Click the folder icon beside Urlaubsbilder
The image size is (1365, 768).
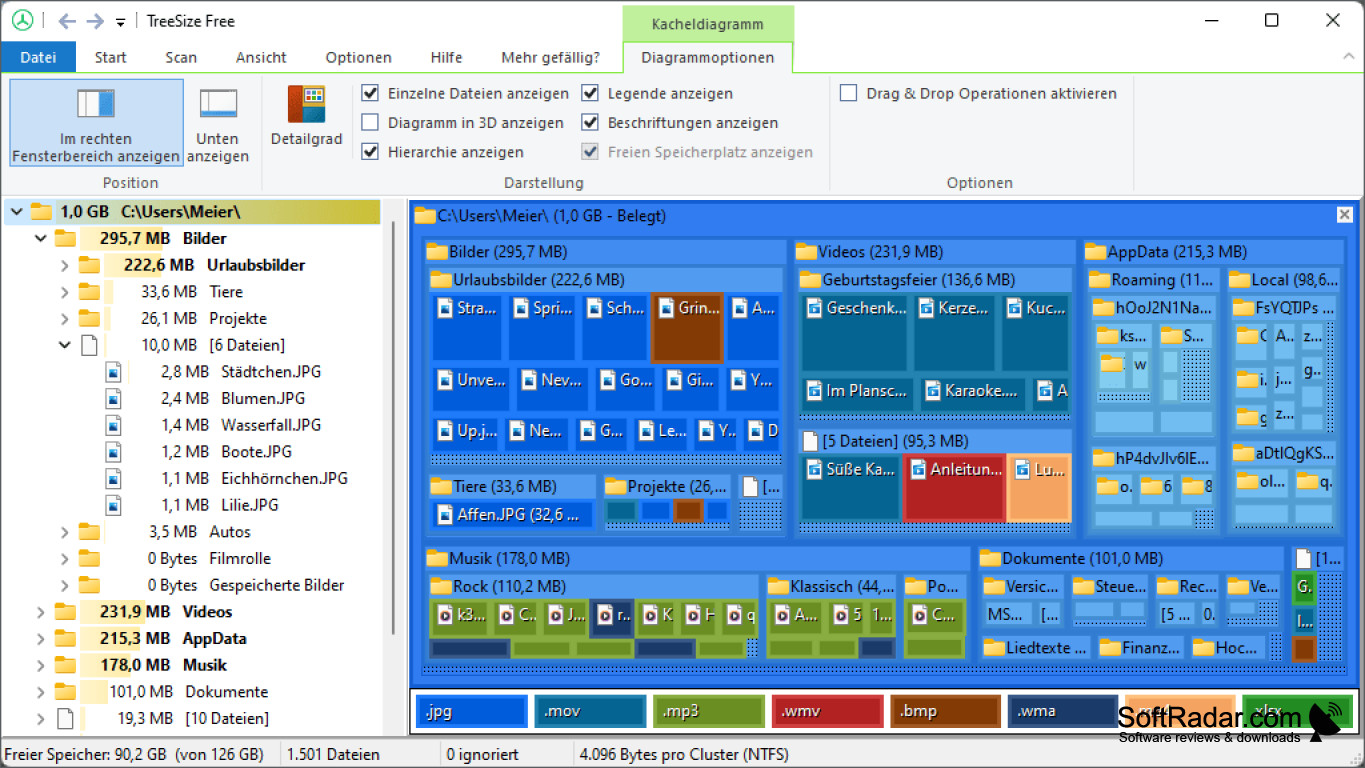pyautogui.click(x=87, y=265)
